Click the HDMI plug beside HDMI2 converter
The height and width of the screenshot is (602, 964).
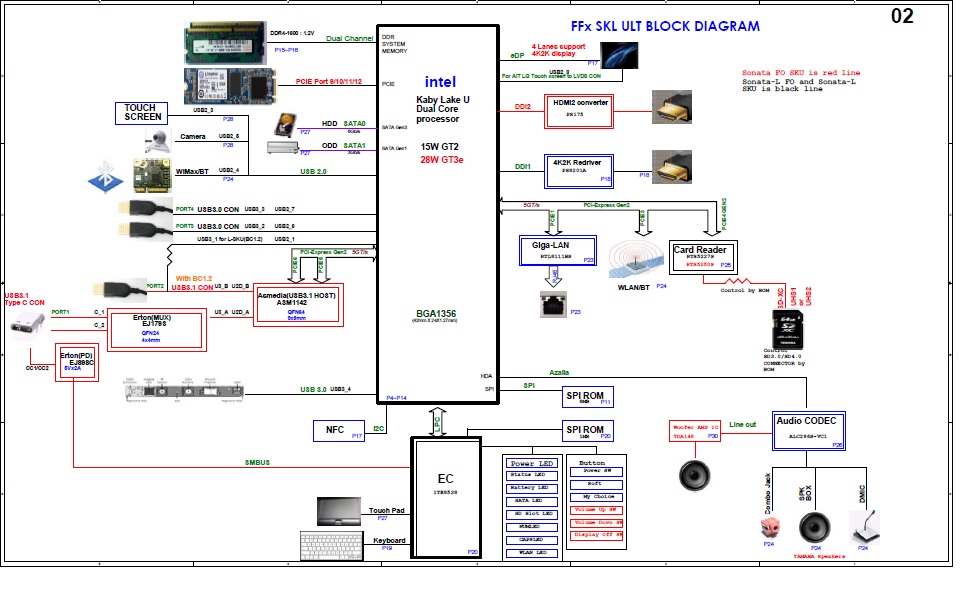click(672, 107)
